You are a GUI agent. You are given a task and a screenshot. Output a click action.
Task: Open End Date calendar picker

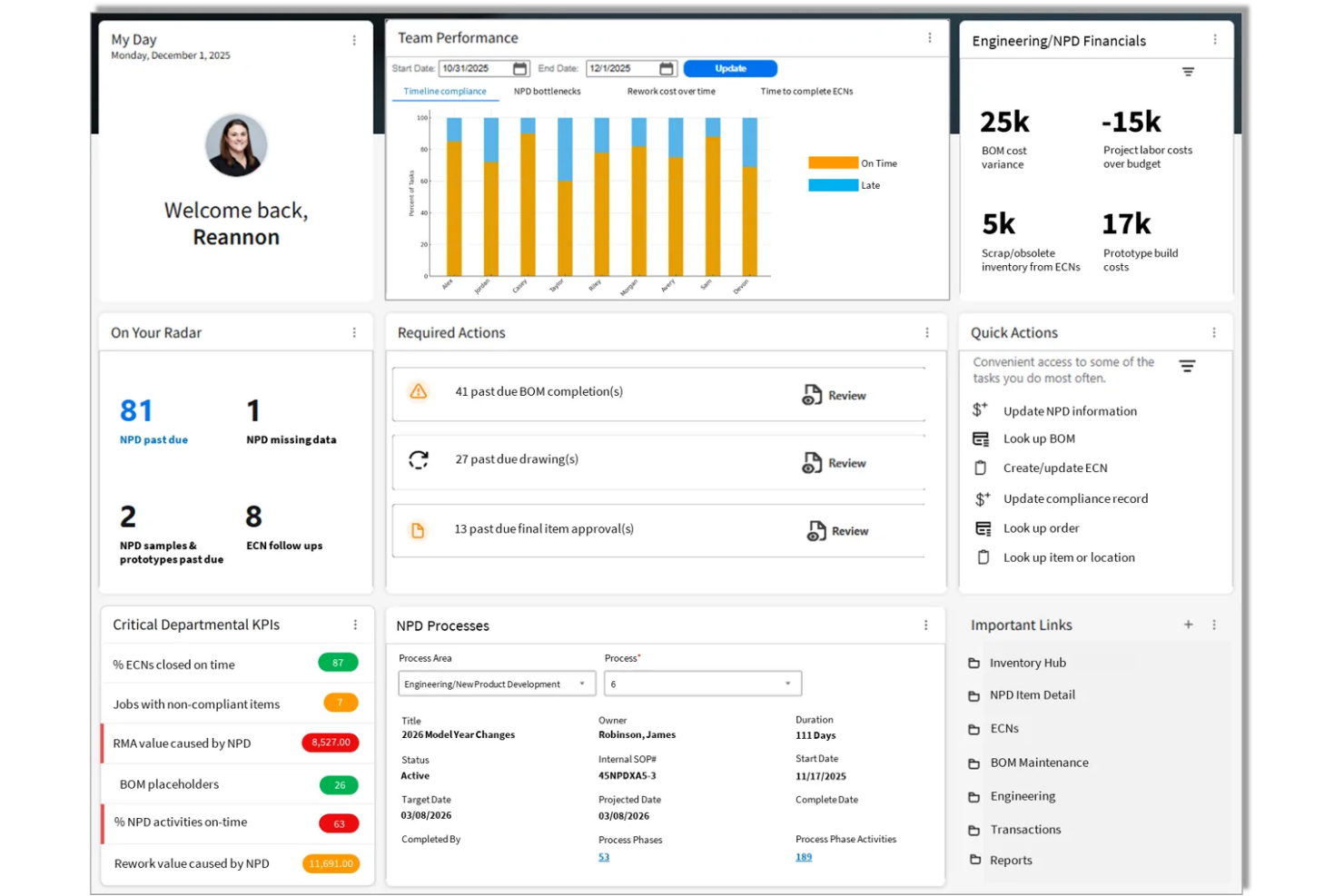(x=667, y=69)
